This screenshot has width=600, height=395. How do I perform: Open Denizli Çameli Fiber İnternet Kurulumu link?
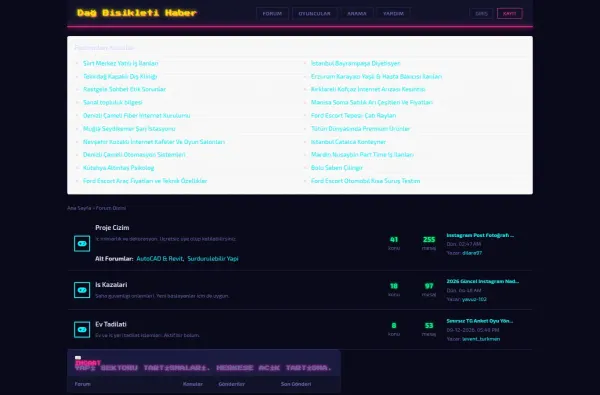[137, 115]
